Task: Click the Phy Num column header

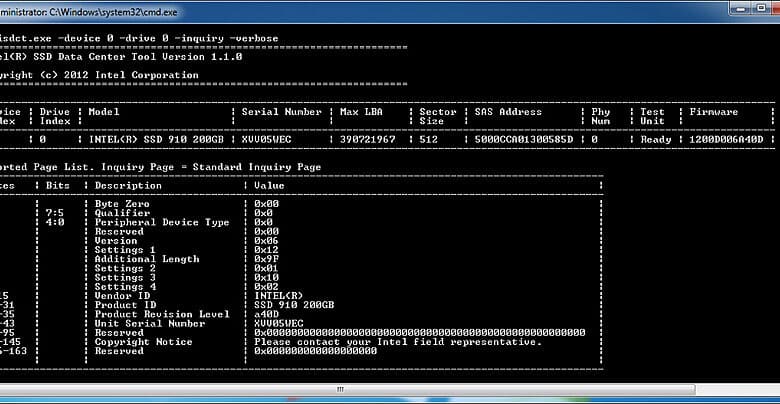Action: [x=600, y=116]
